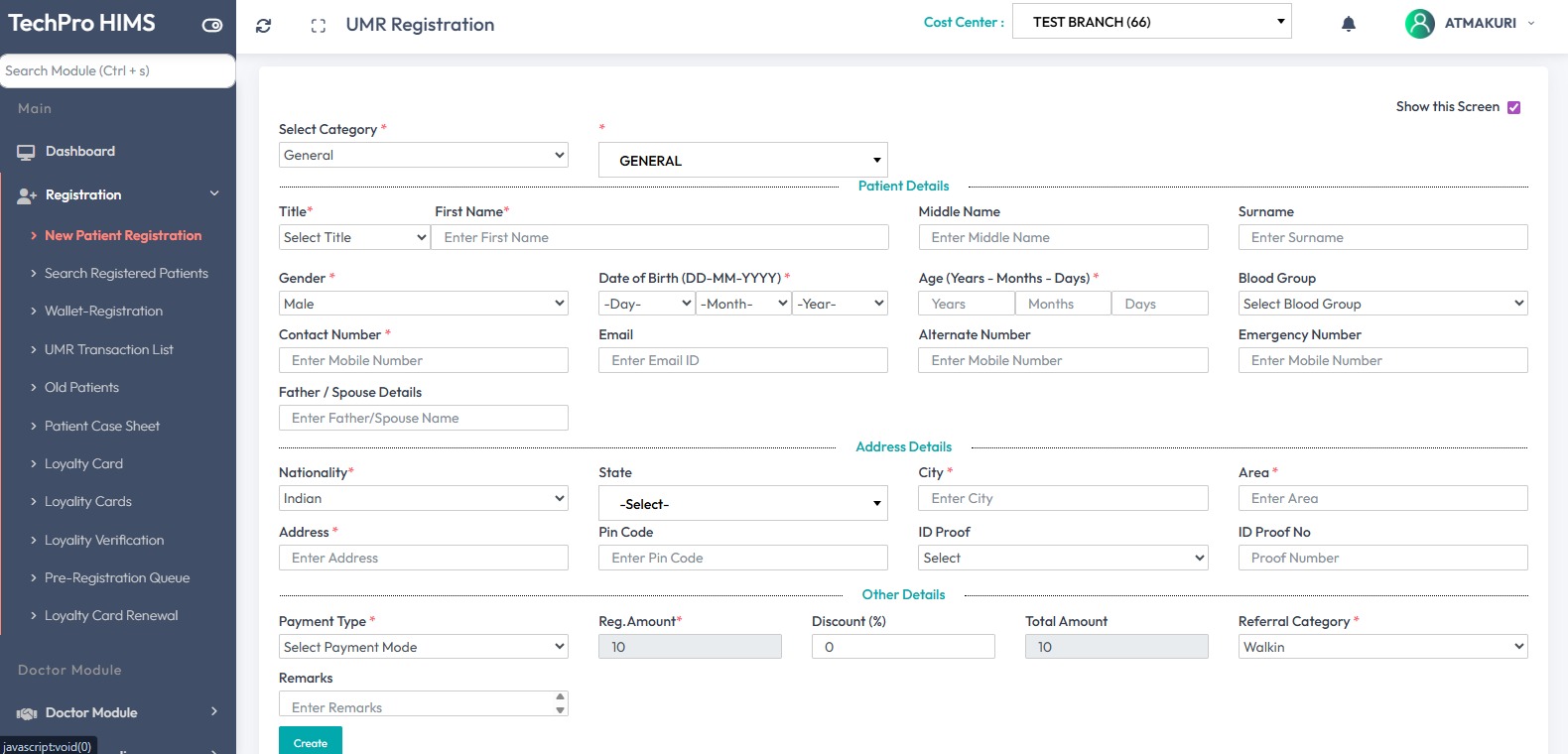The image size is (1568, 754).
Task: Collapse the Registration menu chevron
Action: point(214,193)
